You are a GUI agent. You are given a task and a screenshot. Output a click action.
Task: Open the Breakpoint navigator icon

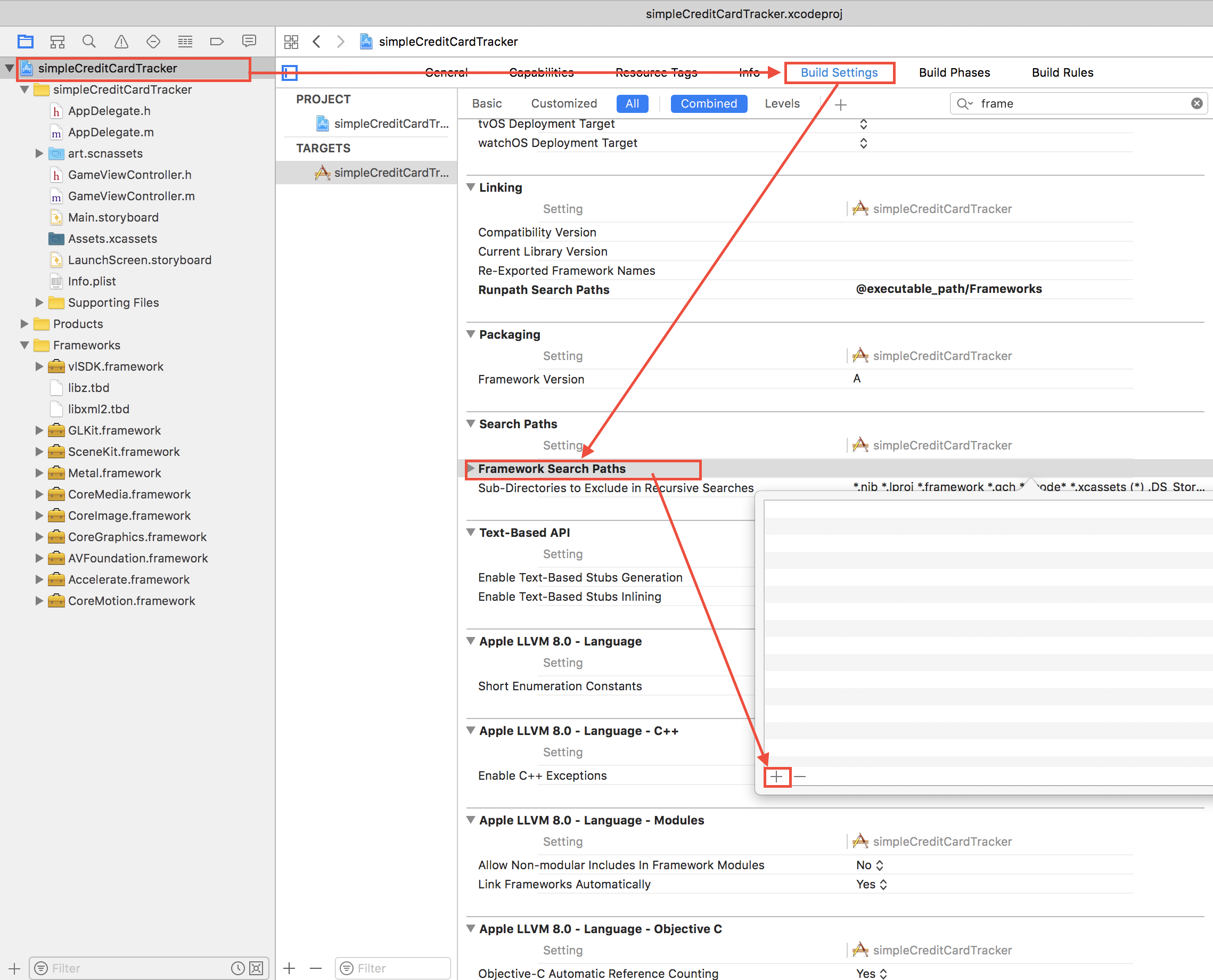[x=217, y=41]
